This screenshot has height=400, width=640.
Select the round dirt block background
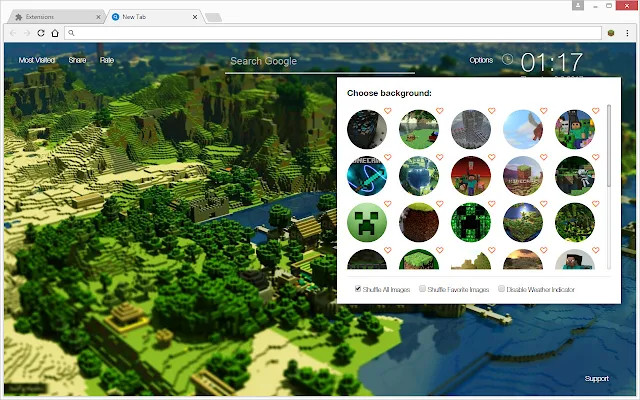point(419,222)
